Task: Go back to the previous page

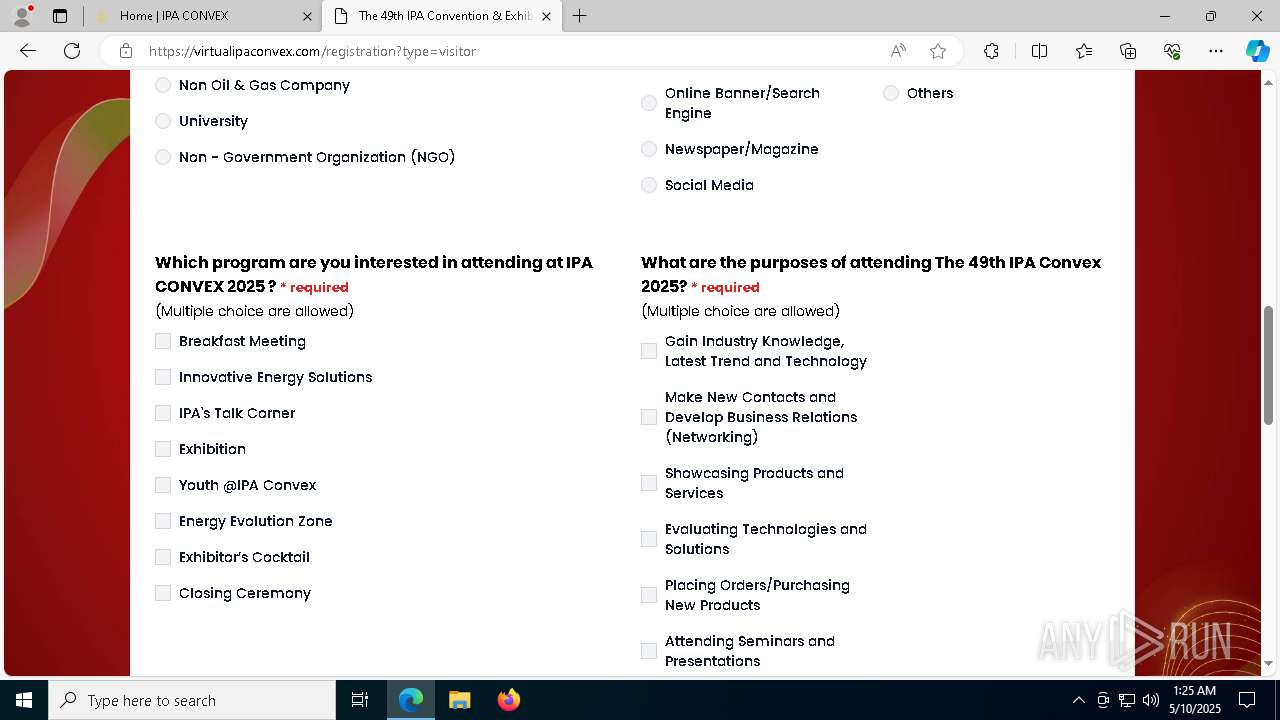Action: tap(28, 51)
